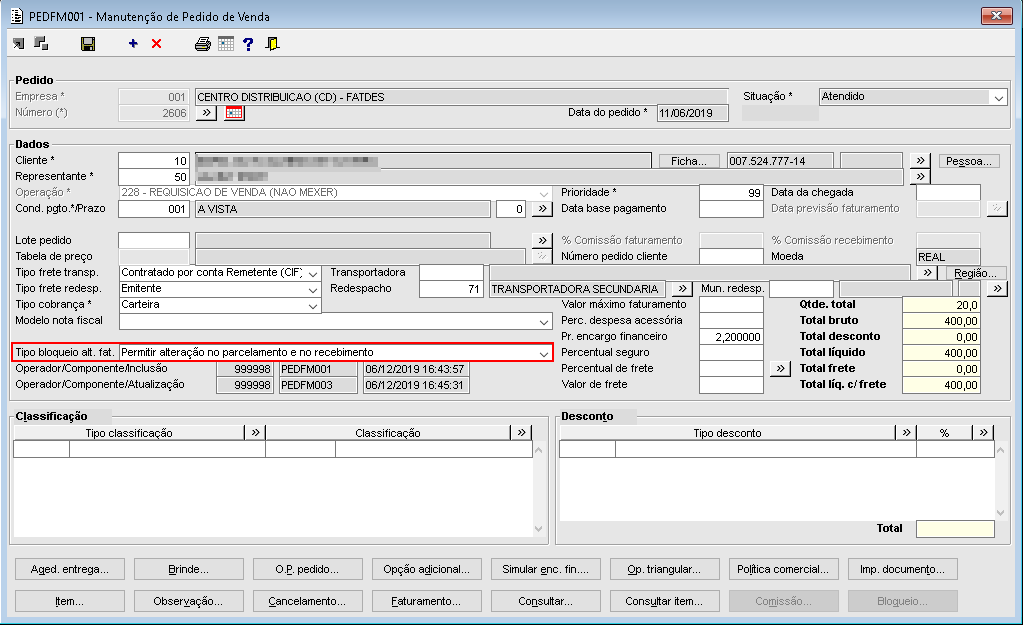Click the Representante code field showing 50
Image resolution: width=1023 pixels, height=625 pixels.
[x=154, y=177]
